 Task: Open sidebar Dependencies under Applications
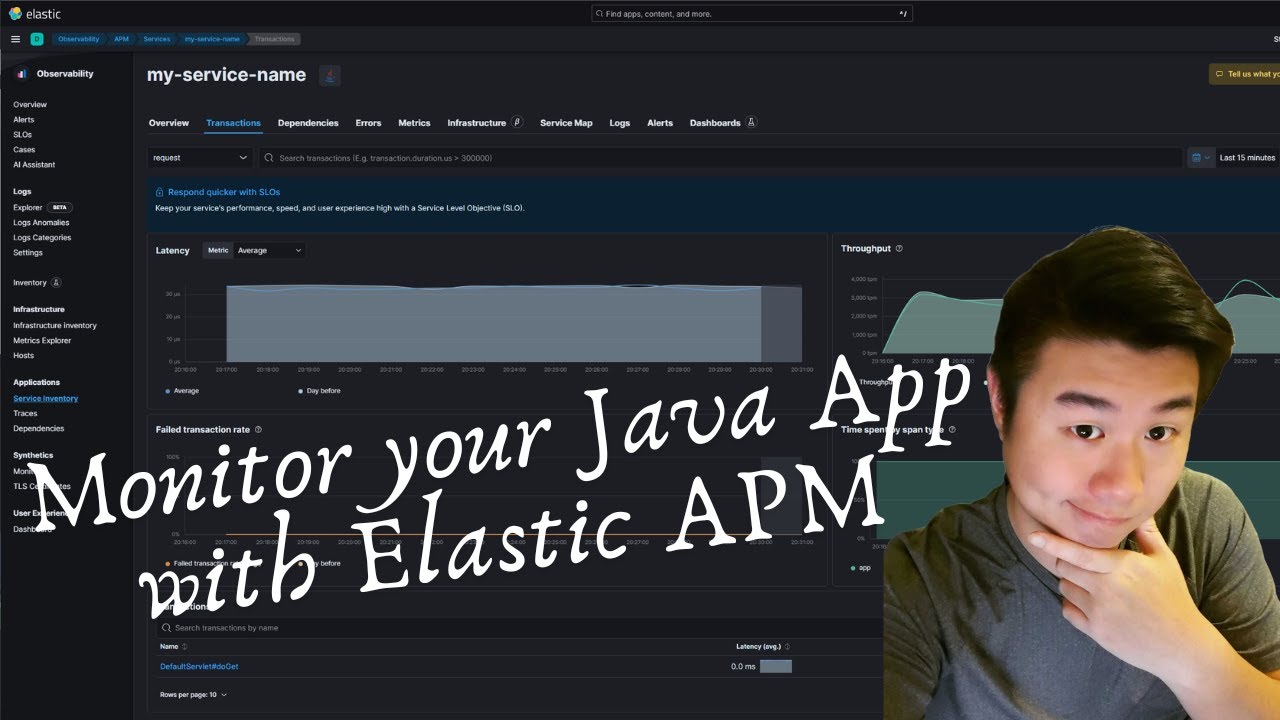pos(38,428)
